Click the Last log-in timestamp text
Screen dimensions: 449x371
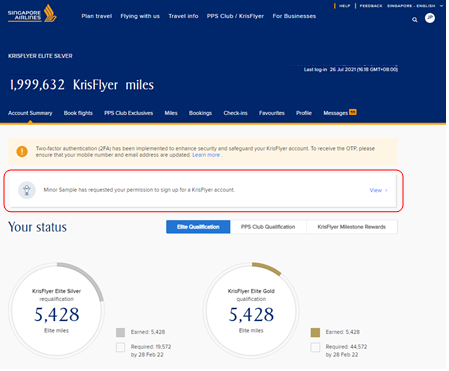(x=351, y=69)
